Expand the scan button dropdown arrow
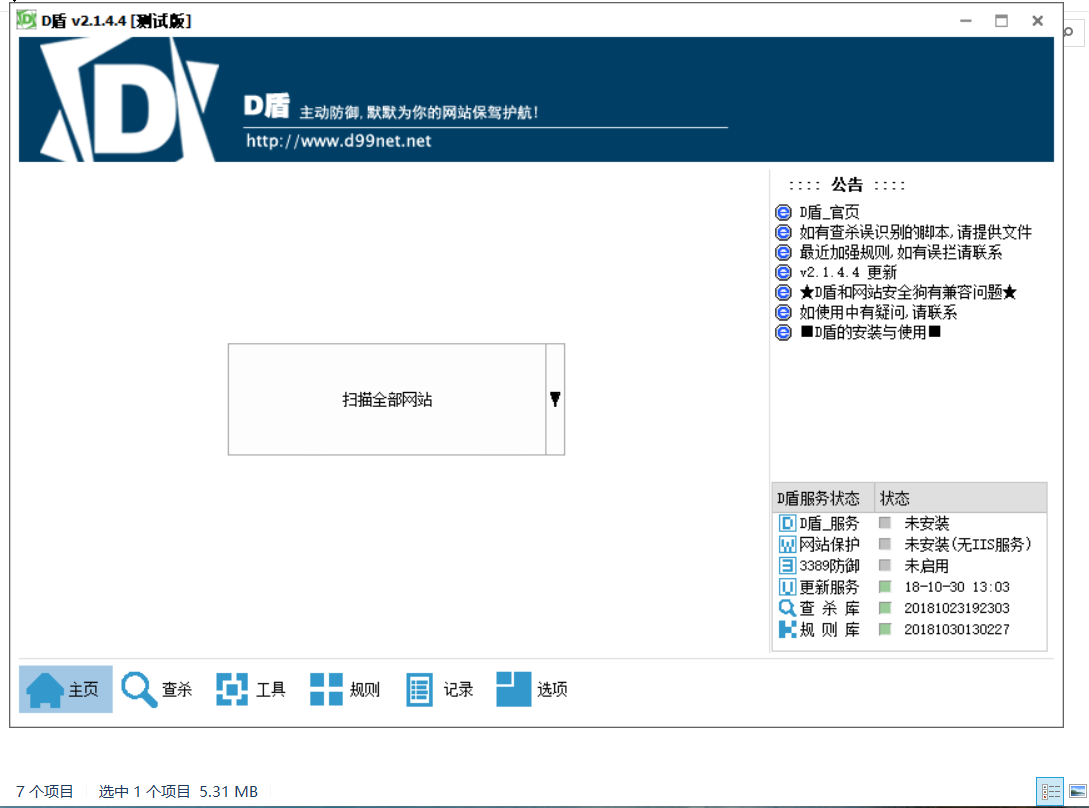 [555, 400]
